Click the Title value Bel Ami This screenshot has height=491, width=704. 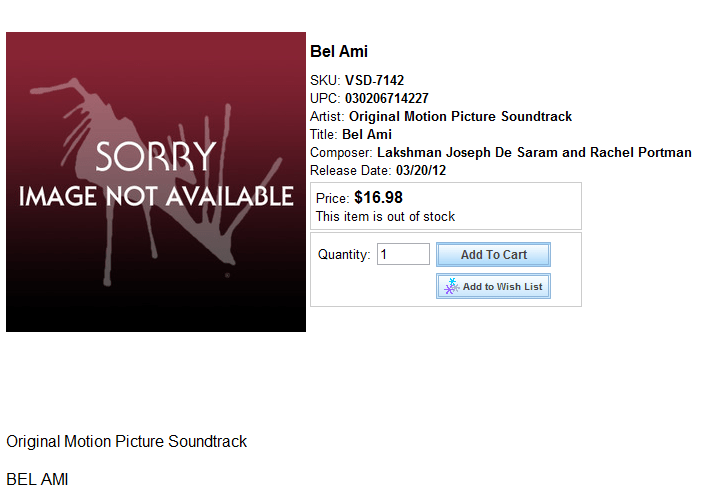367,134
